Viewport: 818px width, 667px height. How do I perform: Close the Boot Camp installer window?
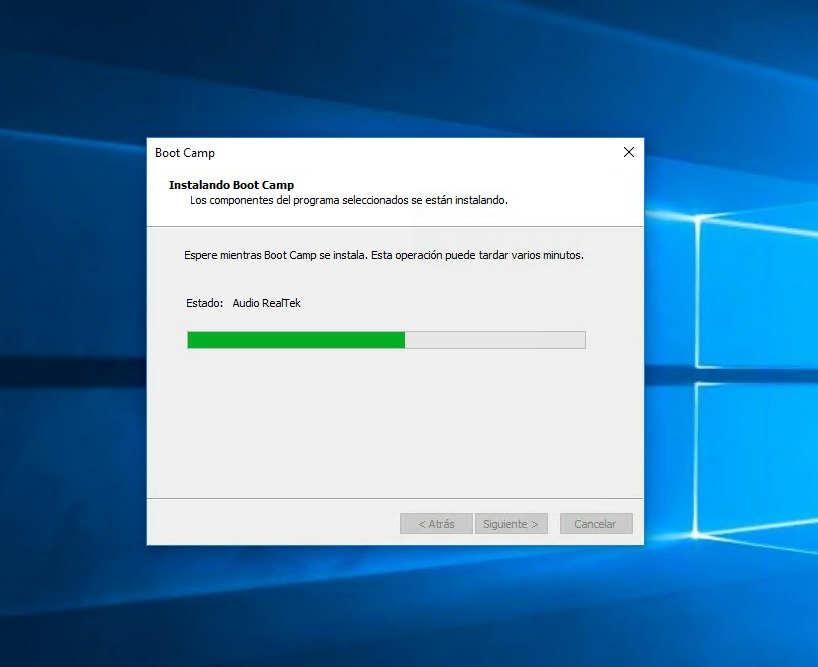[x=628, y=152]
